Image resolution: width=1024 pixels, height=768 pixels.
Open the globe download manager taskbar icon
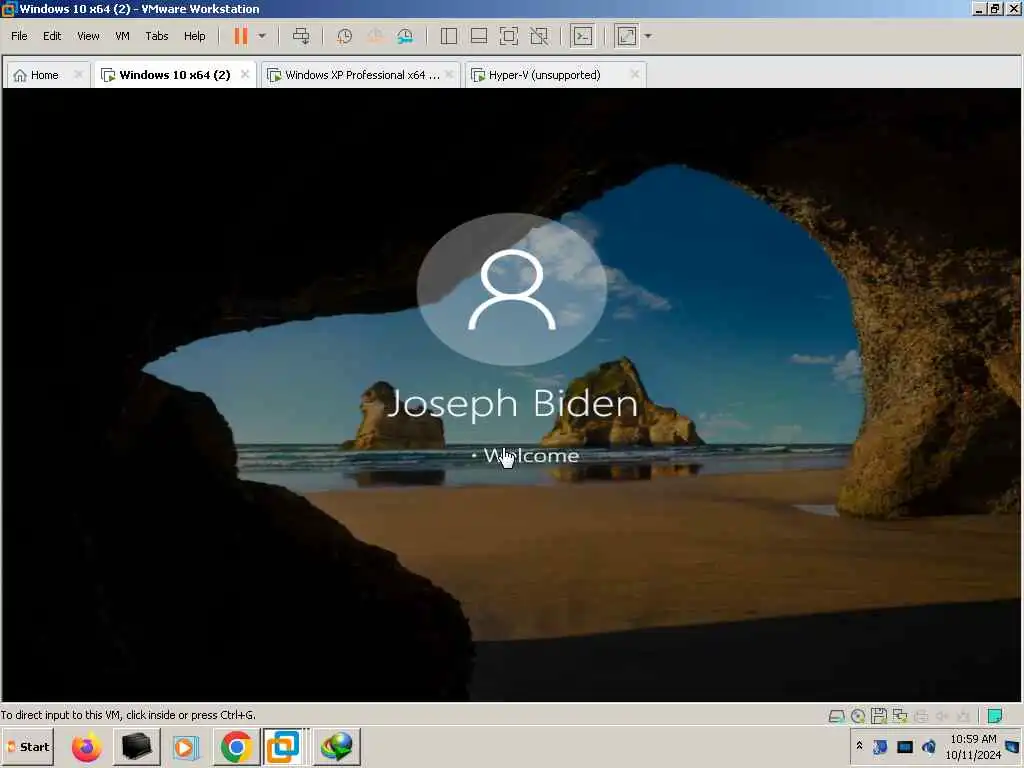click(336, 746)
